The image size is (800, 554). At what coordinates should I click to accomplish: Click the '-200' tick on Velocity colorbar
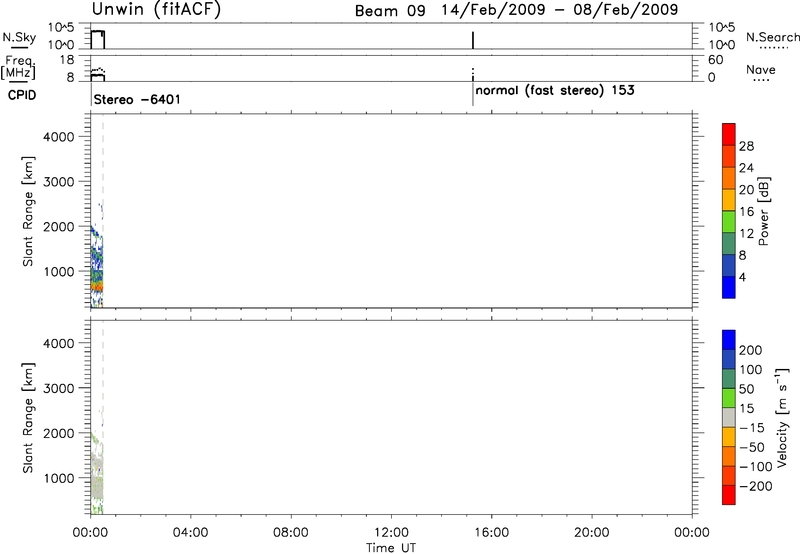(756, 486)
